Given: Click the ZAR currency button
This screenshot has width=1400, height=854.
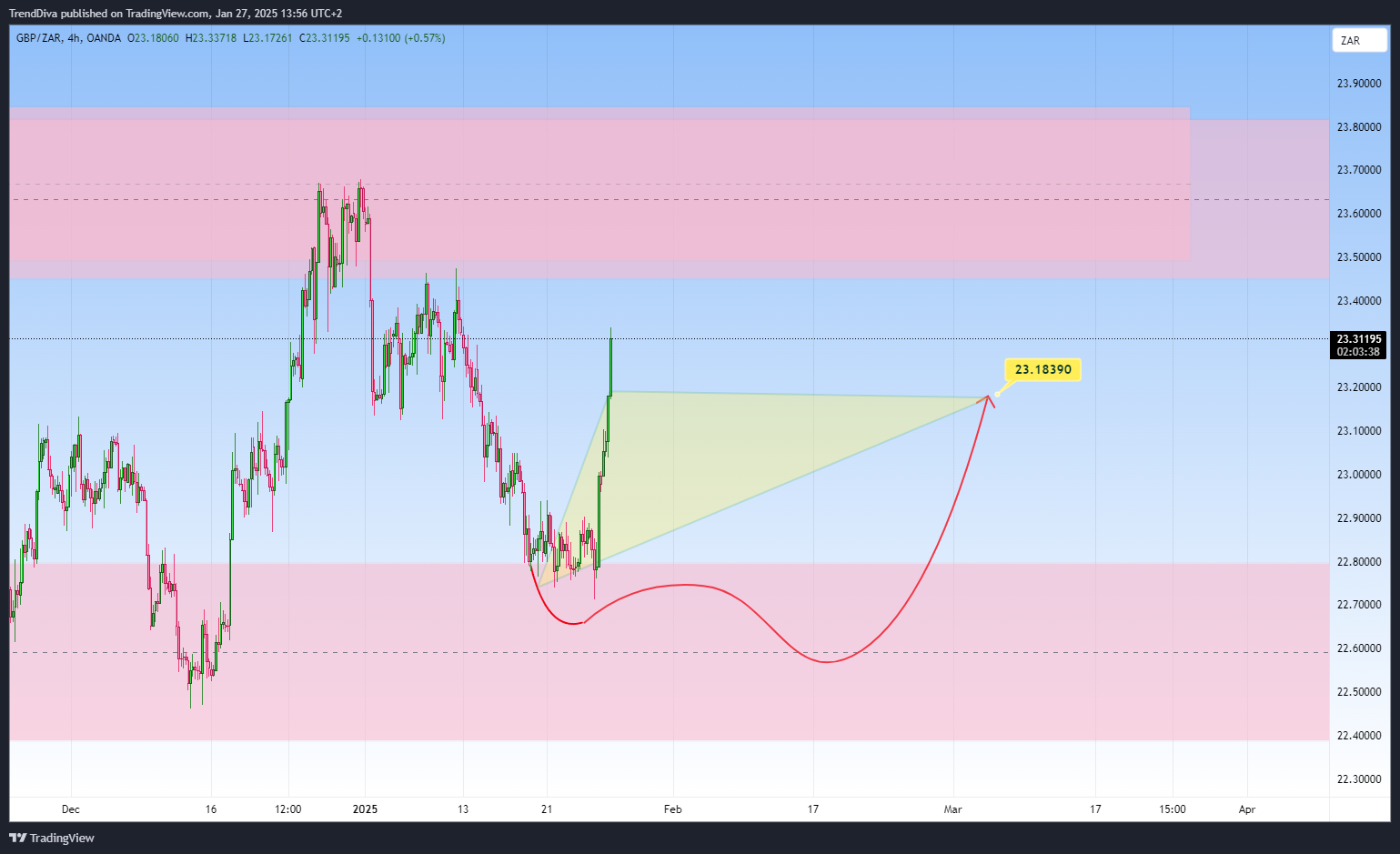Looking at the screenshot, I should pyautogui.click(x=1359, y=40).
